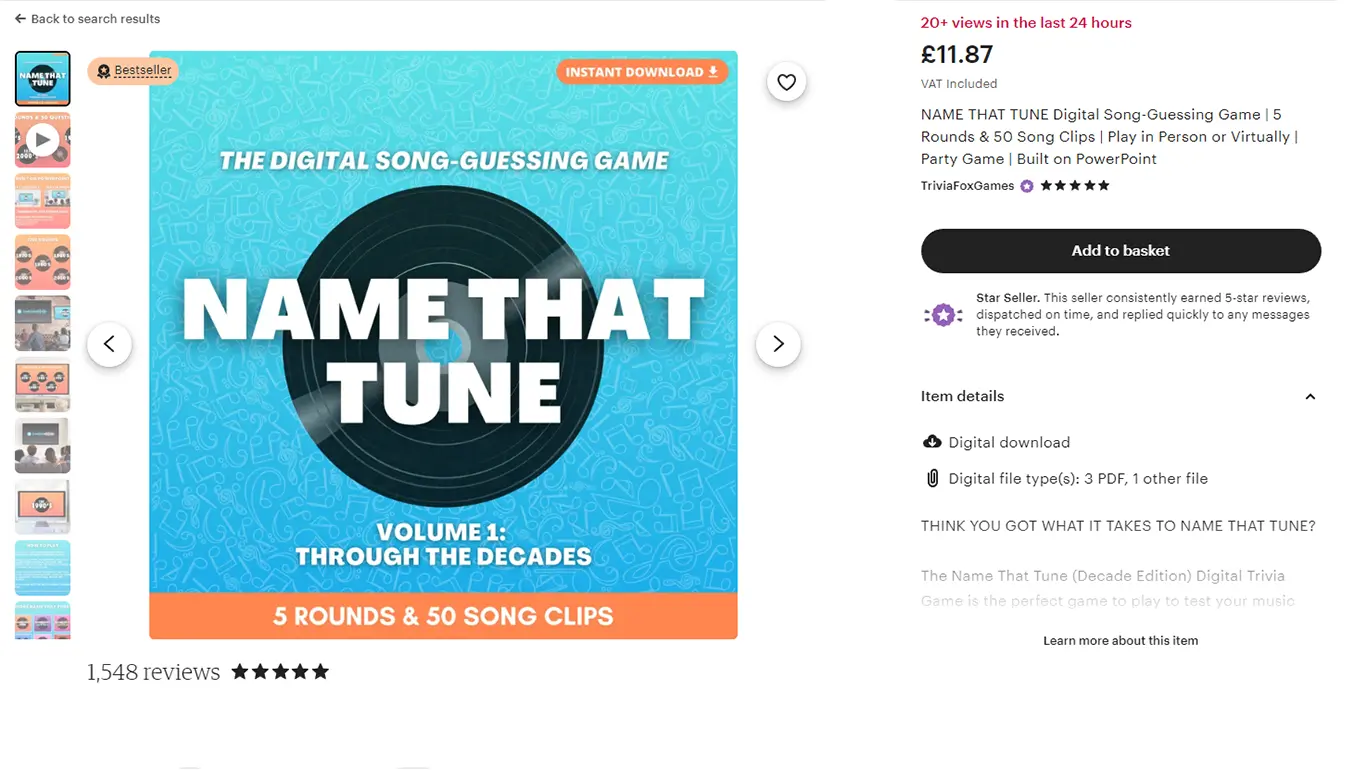
Task: Go back to search results
Action: [87, 18]
